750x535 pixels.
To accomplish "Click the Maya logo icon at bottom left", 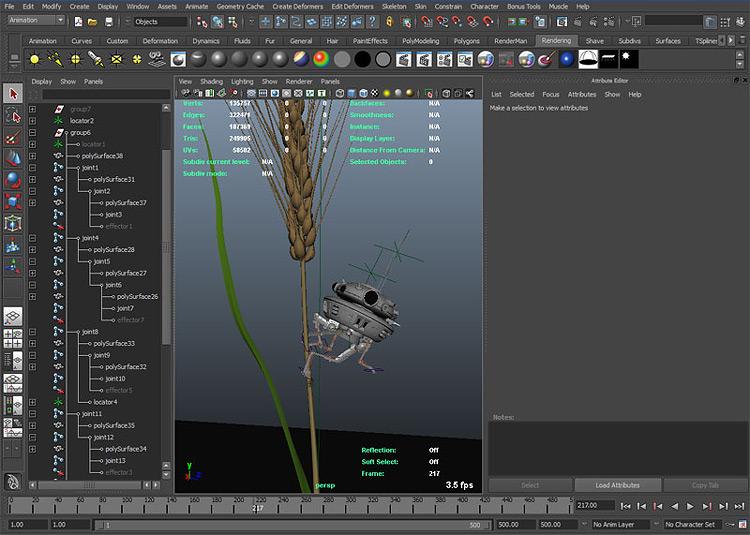I will 13,481.
